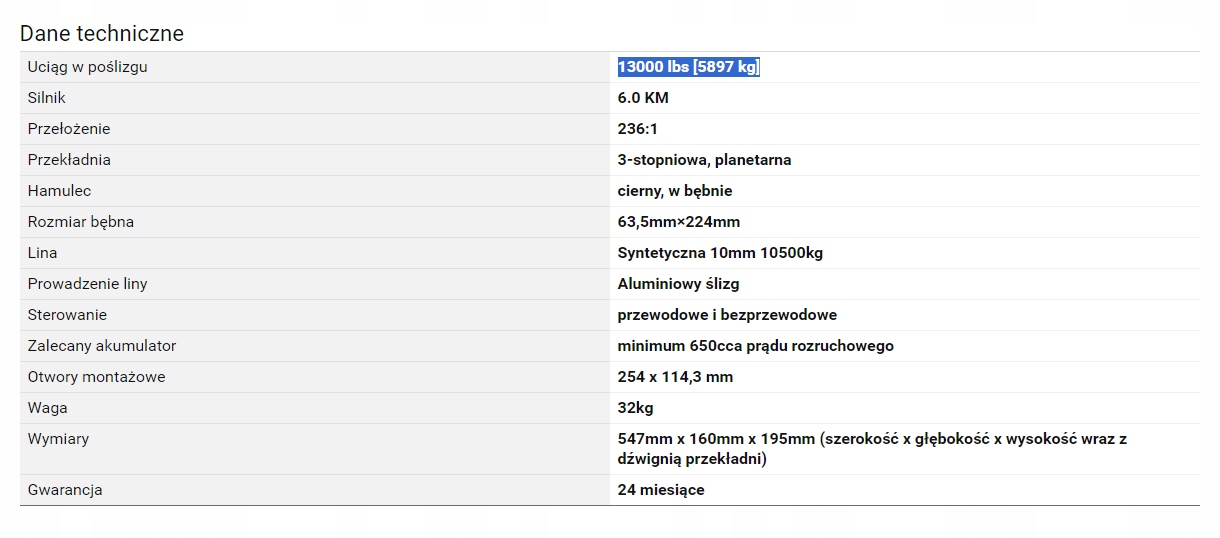This screenshot has width=1220, height=538.
Task: Click the 'Uciąg w poślizgu' row label
Action: pyautogui.click(x=88, y=67)
